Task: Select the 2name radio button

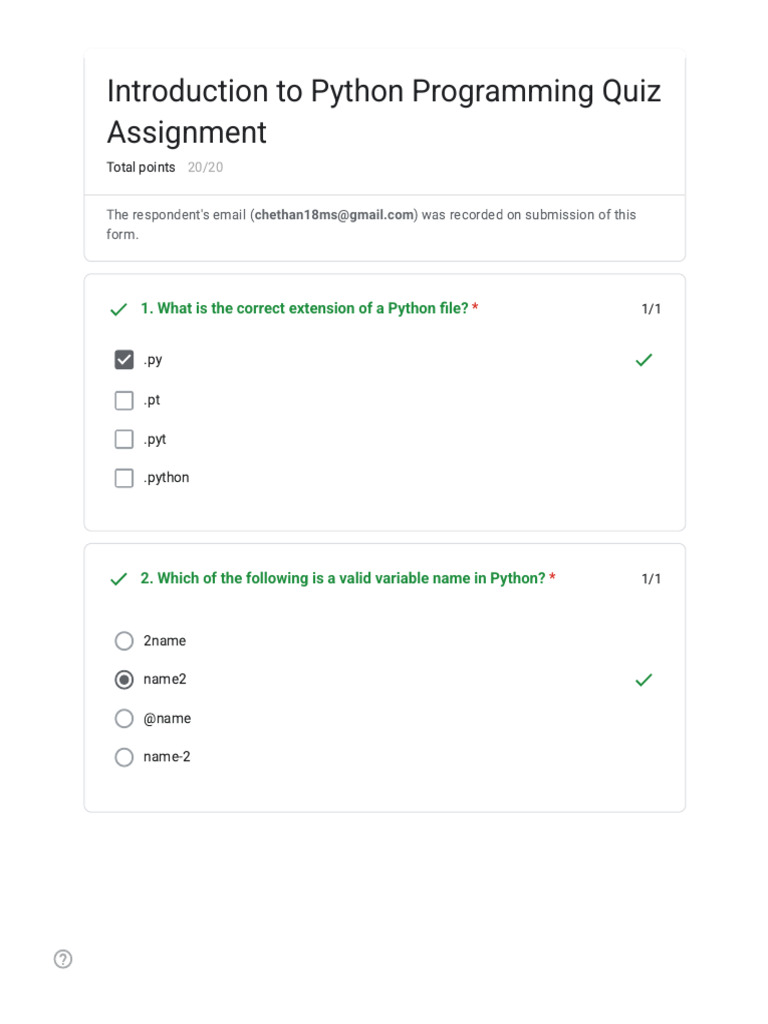Action: point(124,641)
